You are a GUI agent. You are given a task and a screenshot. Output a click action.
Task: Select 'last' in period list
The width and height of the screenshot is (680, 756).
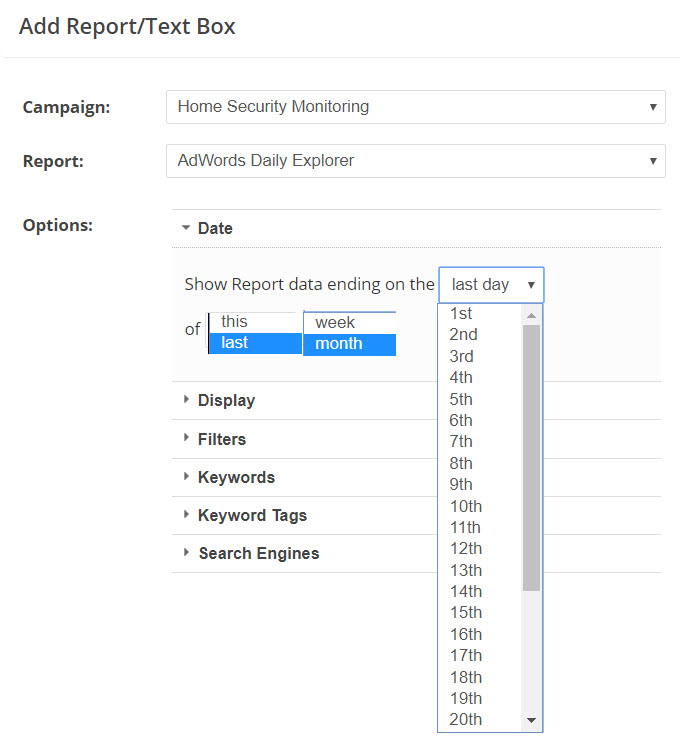[x=254, y=343]
